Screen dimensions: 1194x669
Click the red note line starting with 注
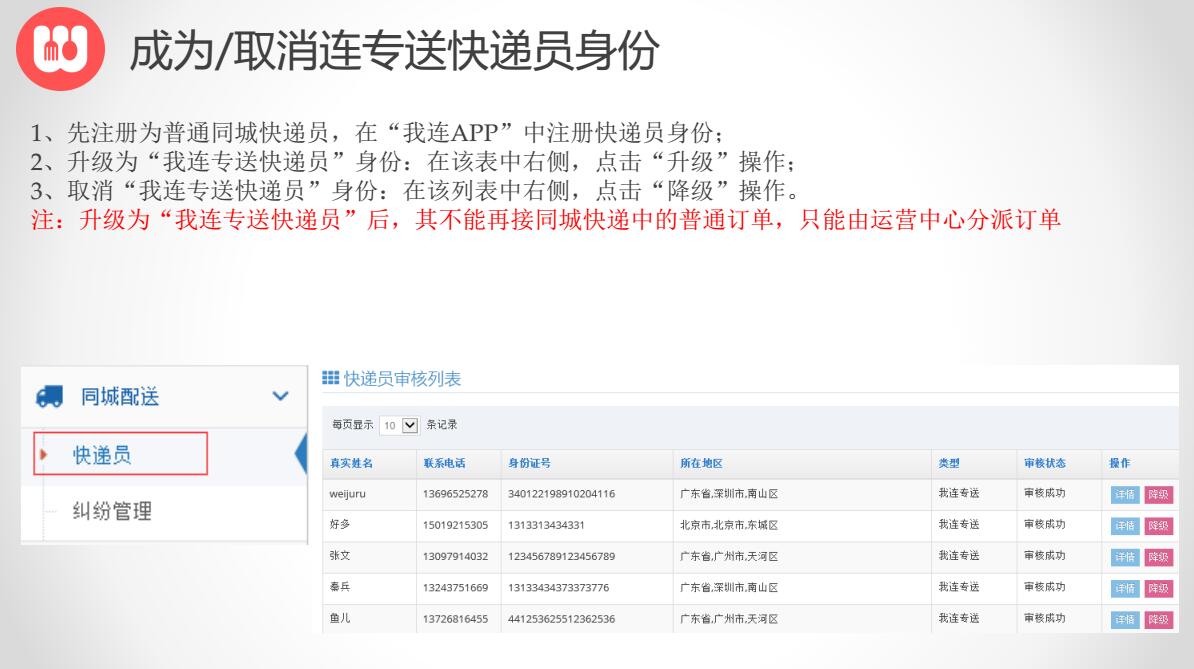pos(545,220)
